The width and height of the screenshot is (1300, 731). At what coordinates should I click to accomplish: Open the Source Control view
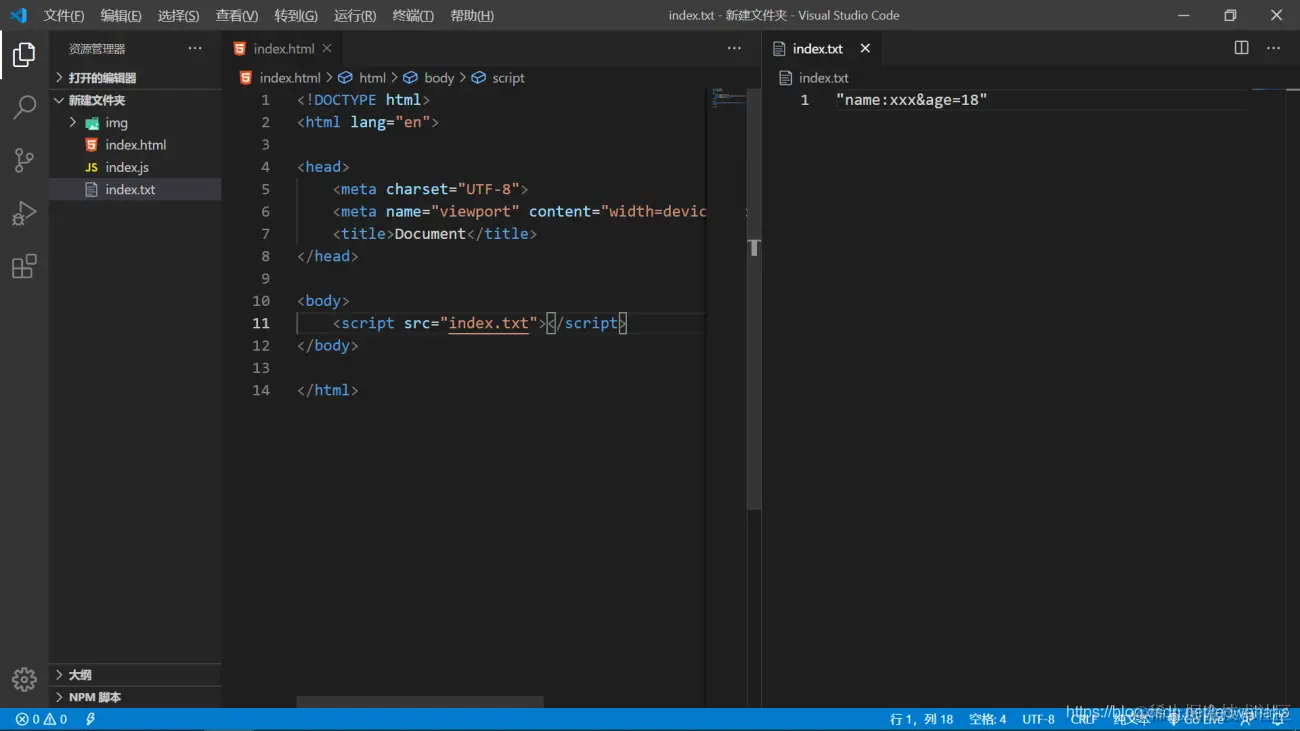click(24, 160)
